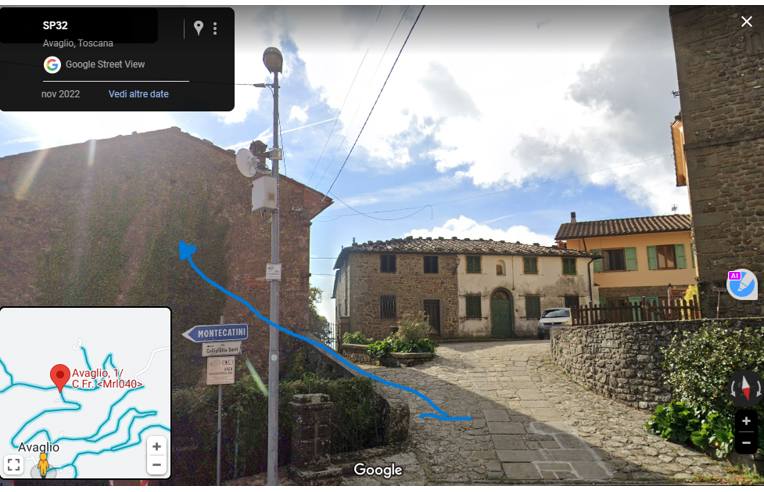Click the location pin icon in the info panel
764x492 pixels.
click(198, 28)
